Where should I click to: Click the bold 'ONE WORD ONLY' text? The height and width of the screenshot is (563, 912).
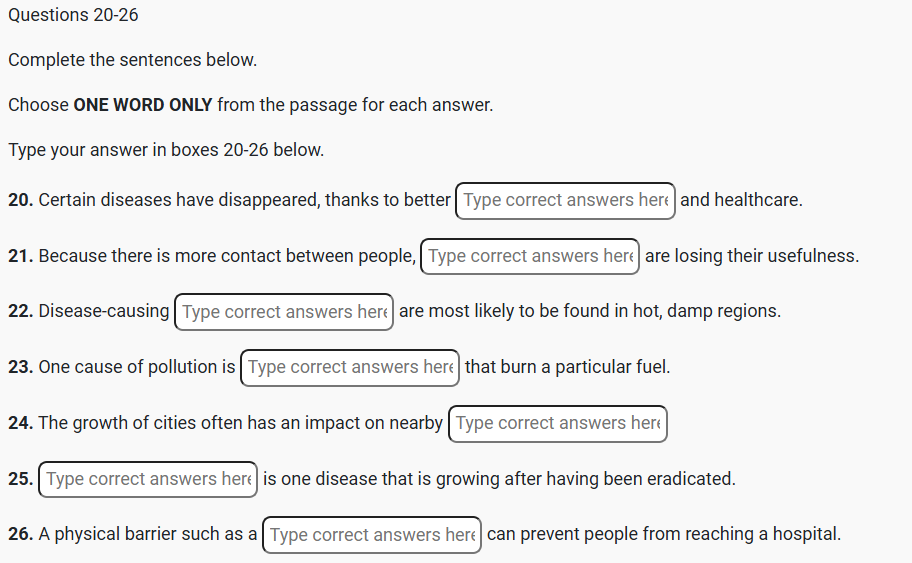(143, 105)
